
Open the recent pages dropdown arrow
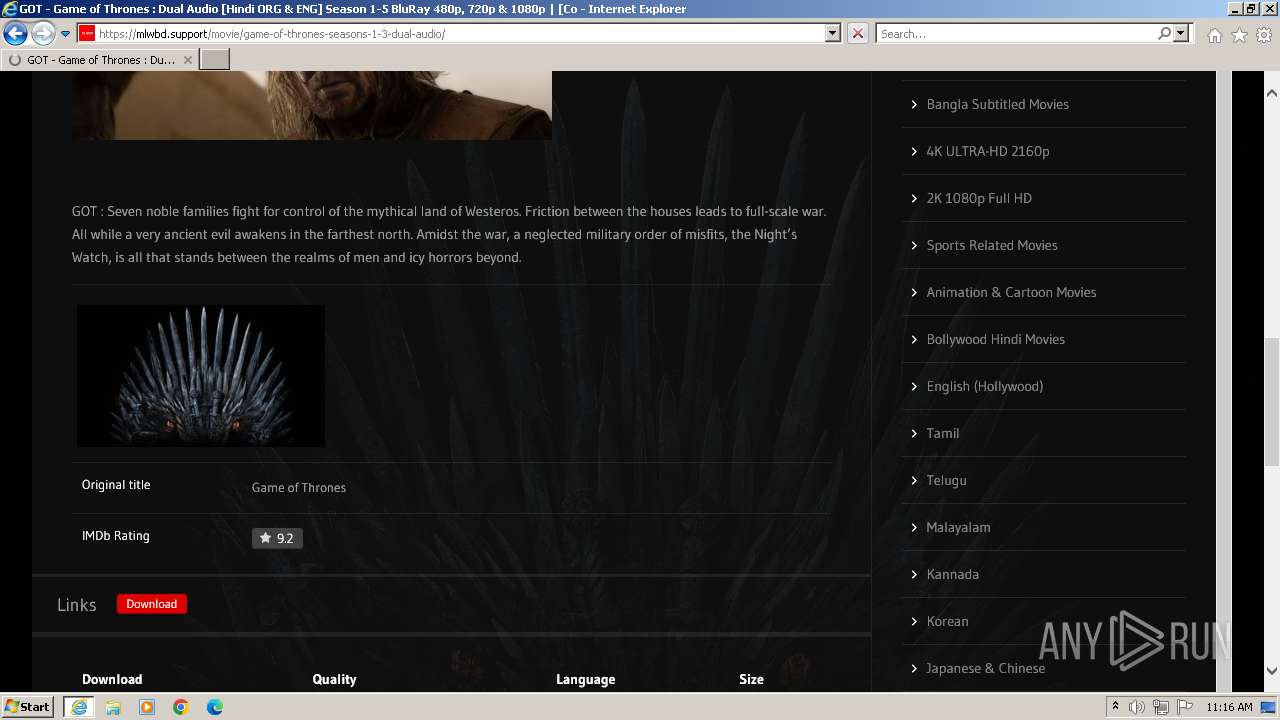65,34
